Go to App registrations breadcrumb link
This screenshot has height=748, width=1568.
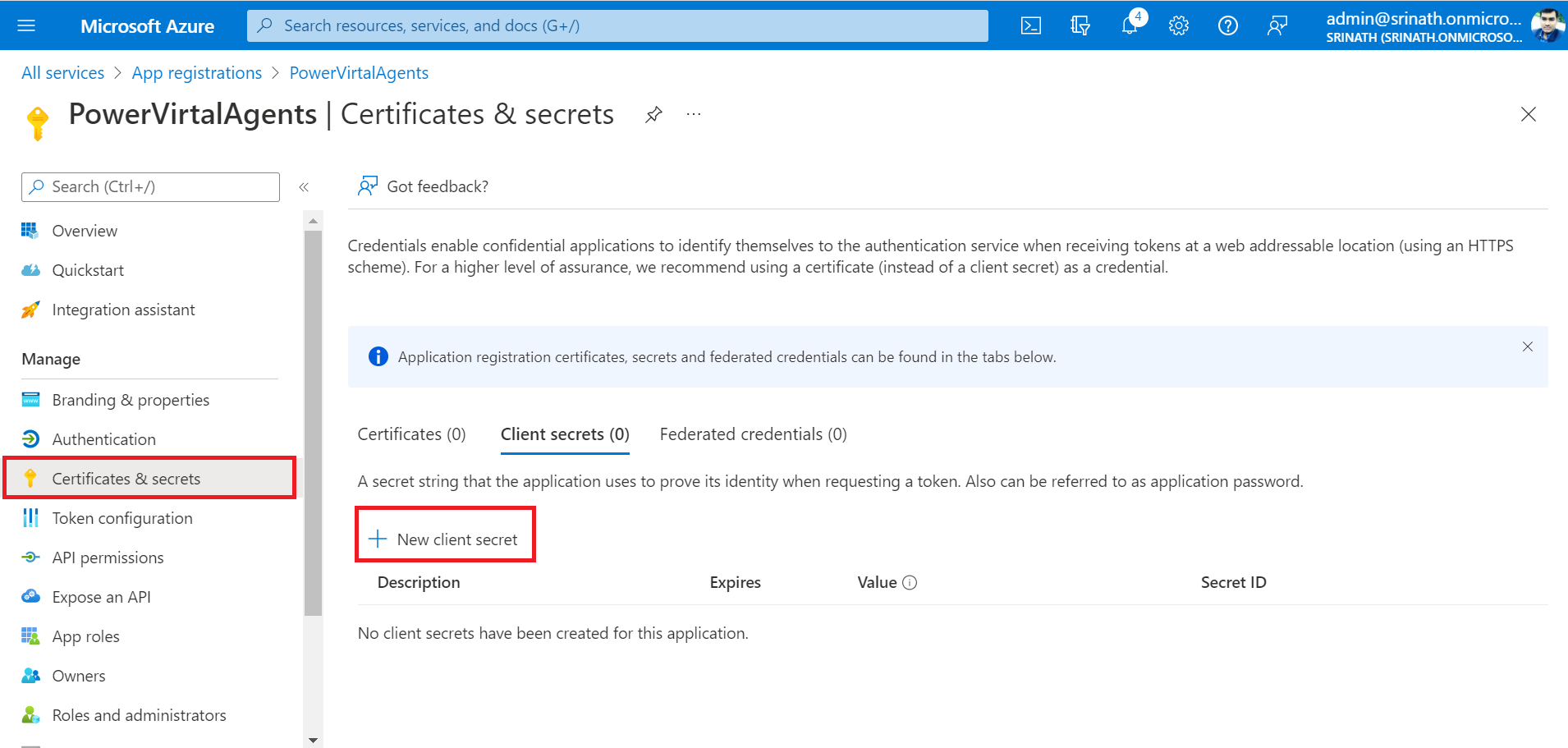197,73
